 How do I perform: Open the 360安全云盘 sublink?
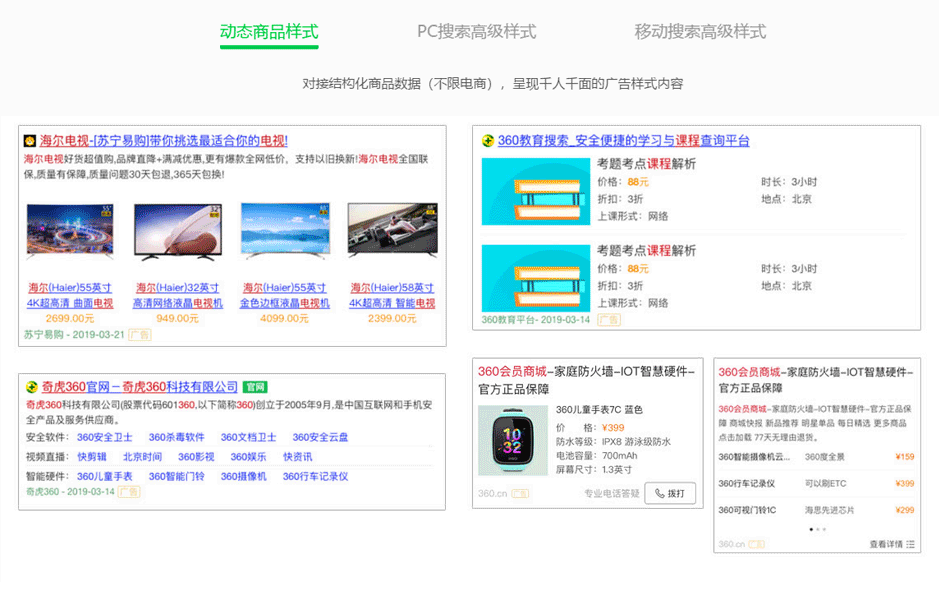[320, 438]
